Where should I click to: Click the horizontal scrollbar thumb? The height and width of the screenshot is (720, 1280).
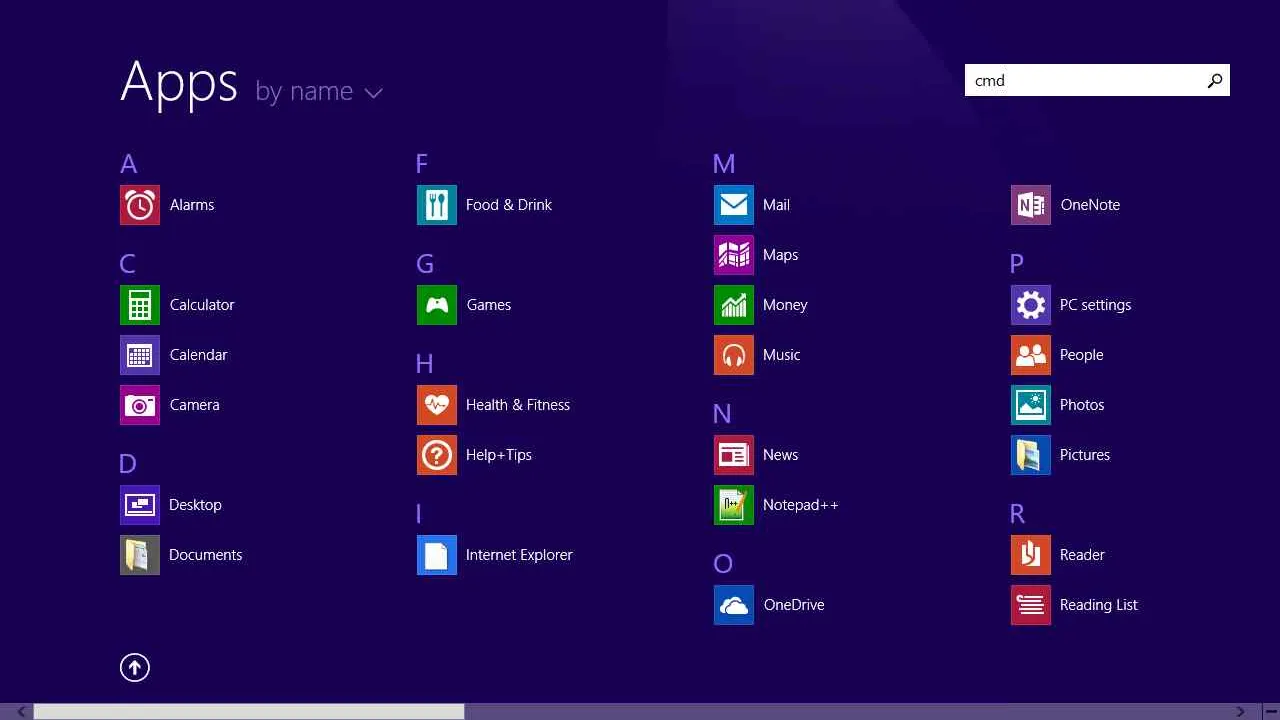click(x=249, y=712)
